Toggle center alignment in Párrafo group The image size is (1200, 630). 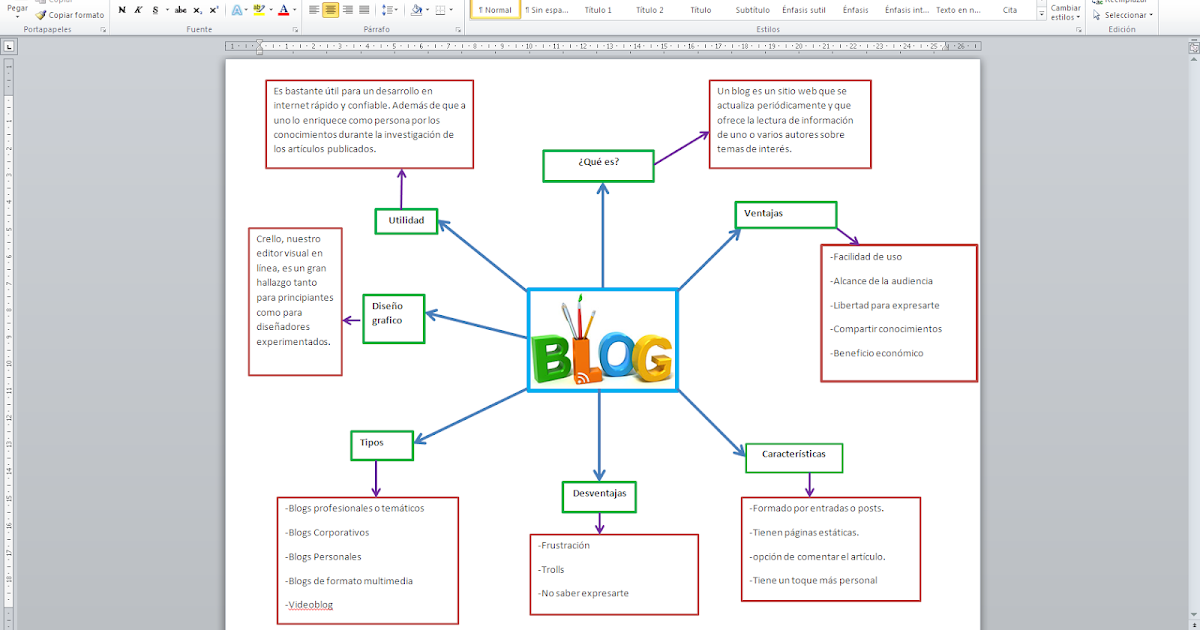click(x=330, y=10)
